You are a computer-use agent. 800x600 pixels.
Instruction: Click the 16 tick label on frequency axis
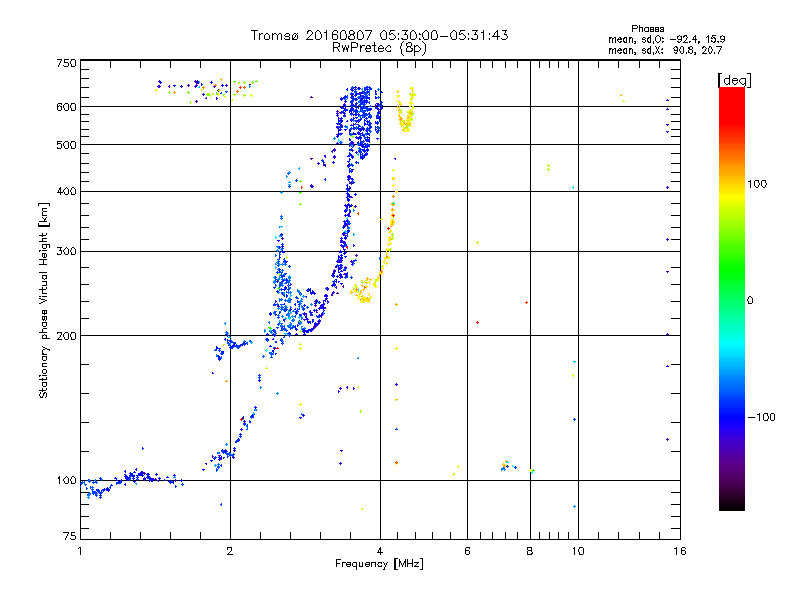(680, 551)
